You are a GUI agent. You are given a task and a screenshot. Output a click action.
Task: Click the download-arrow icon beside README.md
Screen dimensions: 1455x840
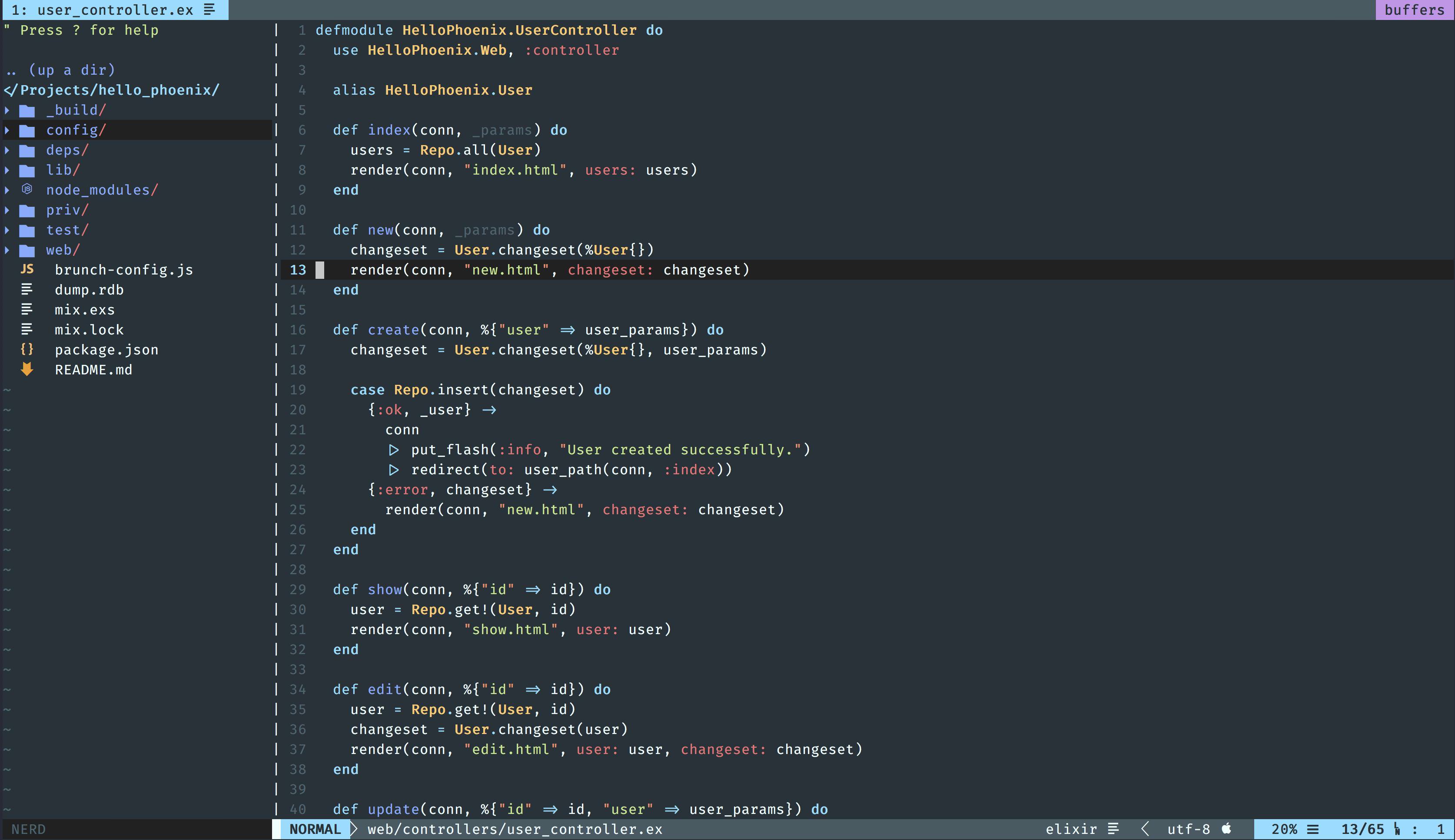click(x=27, y=369)
